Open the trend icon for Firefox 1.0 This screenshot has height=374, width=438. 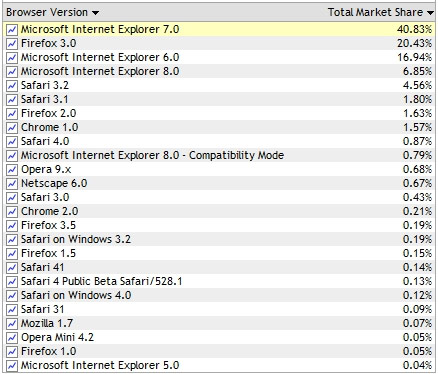[12, 352]
